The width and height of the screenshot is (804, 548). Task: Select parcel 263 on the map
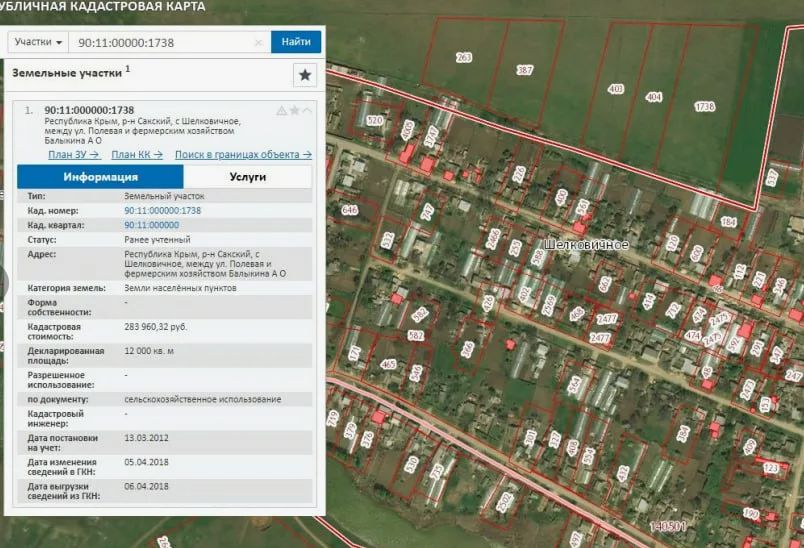[x=463, y=59]
